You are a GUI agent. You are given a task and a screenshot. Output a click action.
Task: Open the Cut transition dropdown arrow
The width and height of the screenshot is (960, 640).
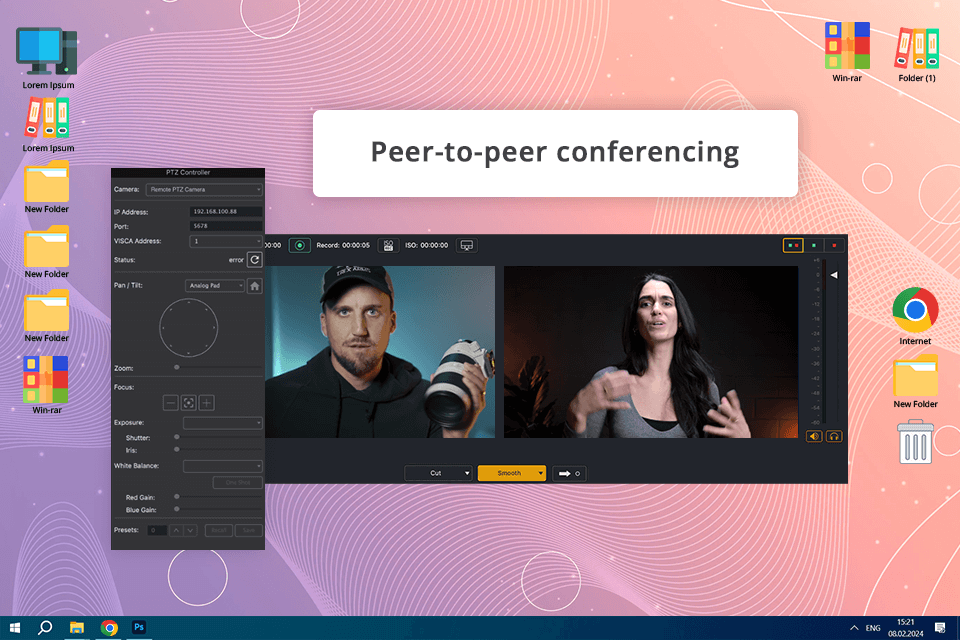467,473
